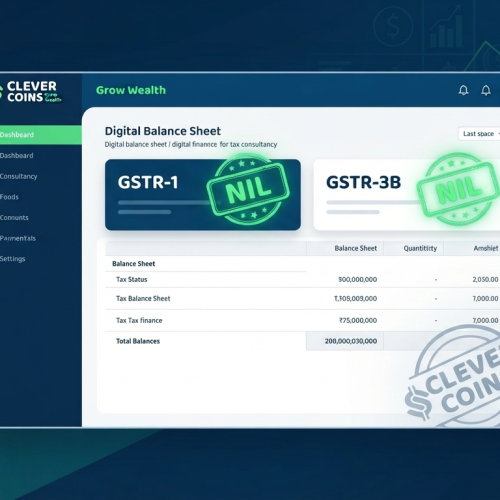Image resolution: width=500 pixels, height=500 pixels.
Task: Select the Balance Sheet section row label
Action: pyautogui.click(x=134, y=264)
